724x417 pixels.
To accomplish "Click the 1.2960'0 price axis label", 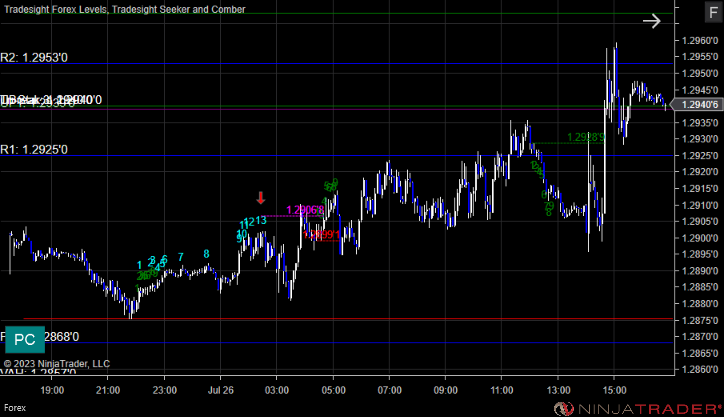I will 700,41.
